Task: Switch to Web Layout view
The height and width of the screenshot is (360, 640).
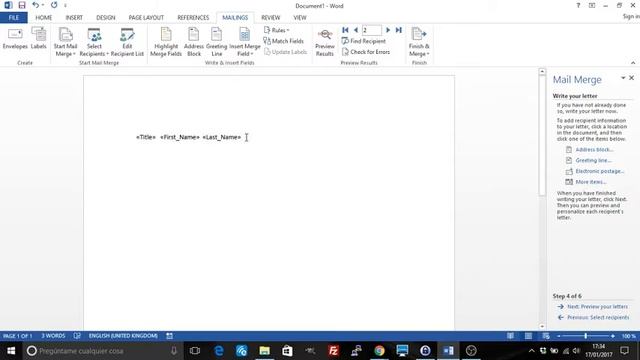Action: (546, 336)
